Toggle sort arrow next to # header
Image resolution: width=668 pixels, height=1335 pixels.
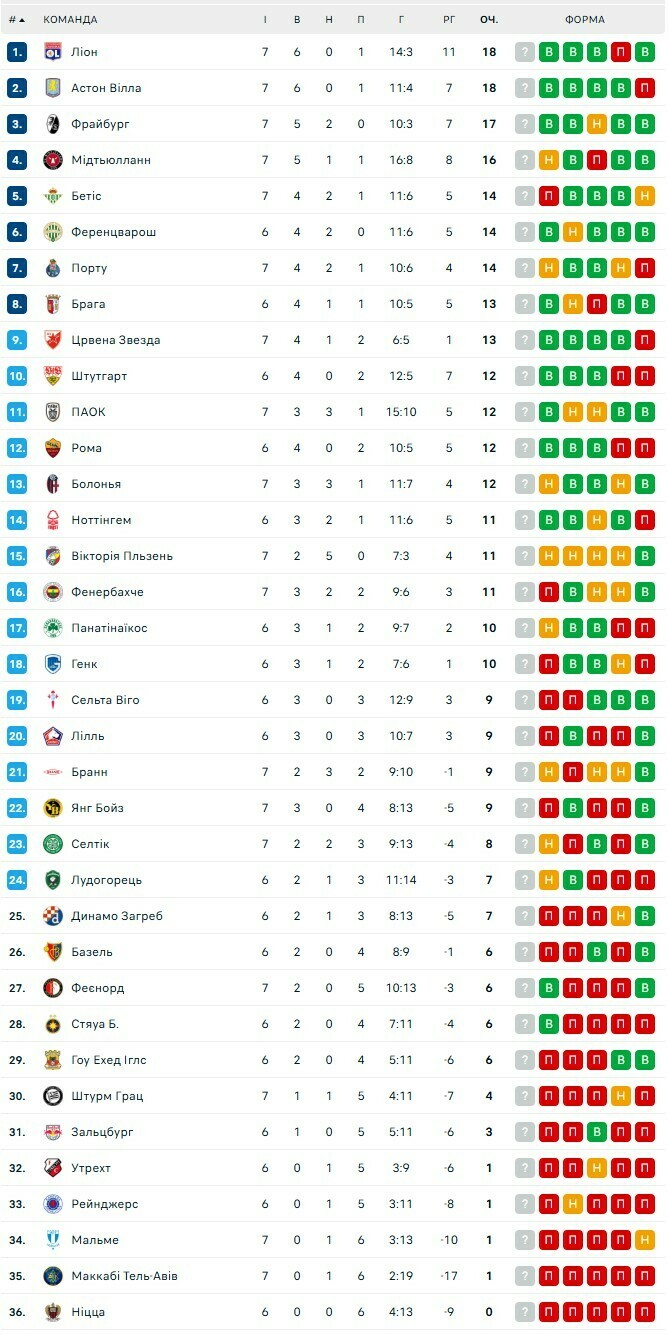22,19
